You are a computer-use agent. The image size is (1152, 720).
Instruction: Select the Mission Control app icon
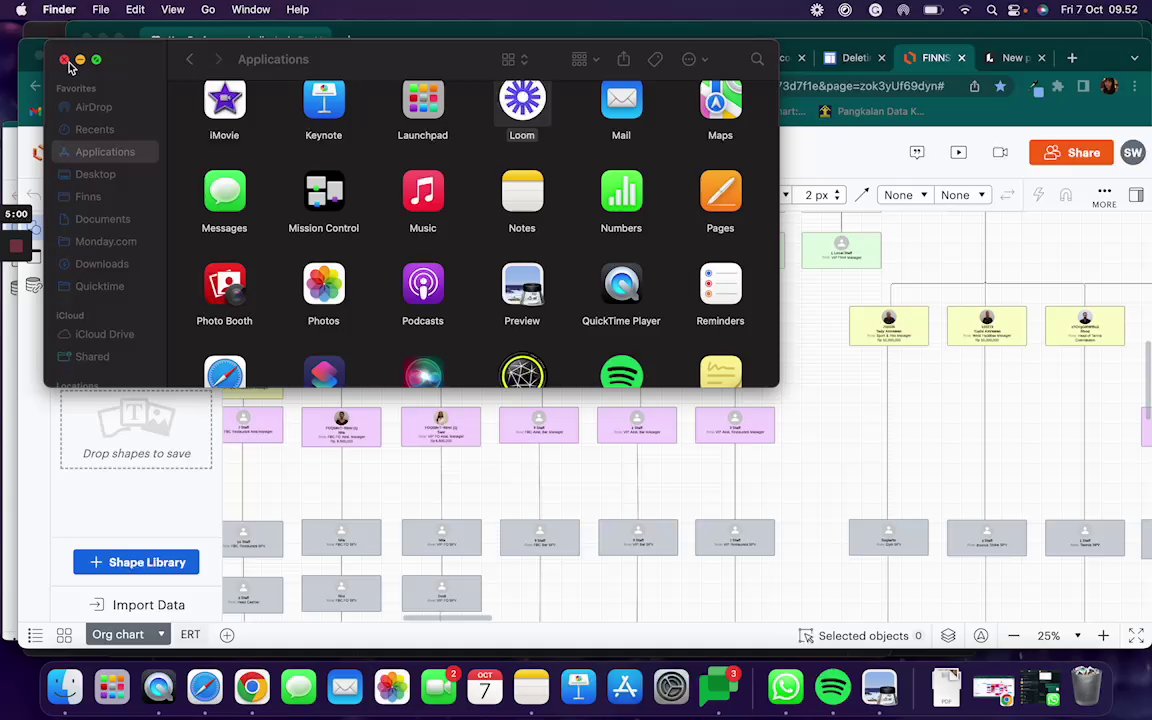[x=323, y=191]
